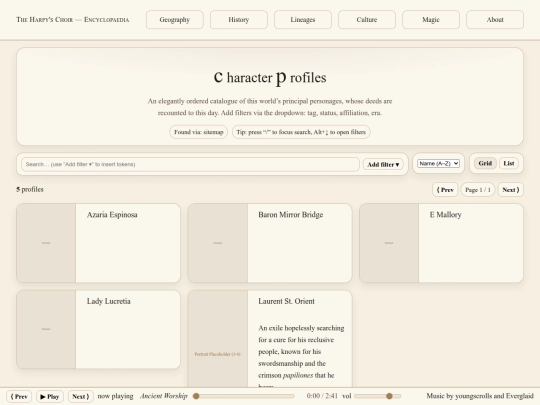The image size is (540, 405).
Task: Click the Found via: sitemap chip
Action: 199,132
